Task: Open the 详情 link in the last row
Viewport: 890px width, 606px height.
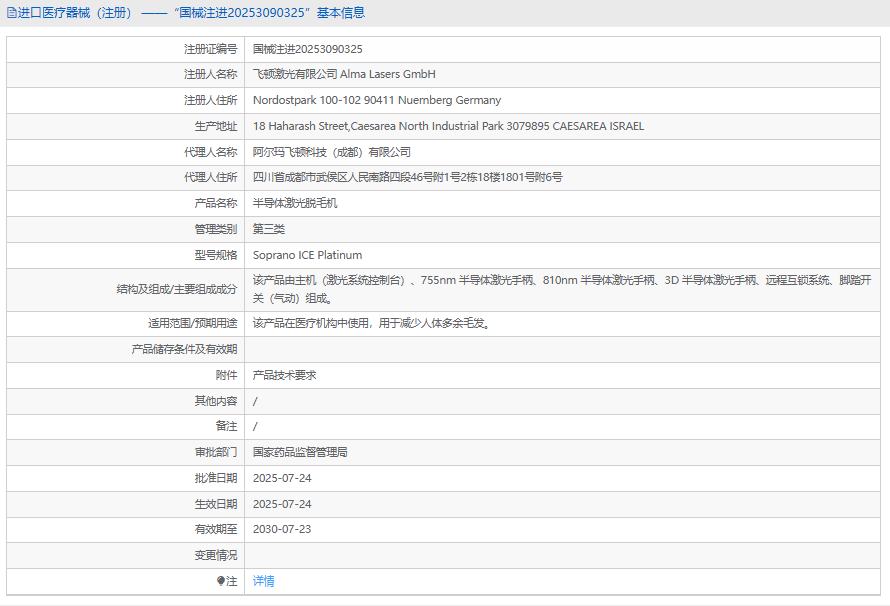Action: 263,581
